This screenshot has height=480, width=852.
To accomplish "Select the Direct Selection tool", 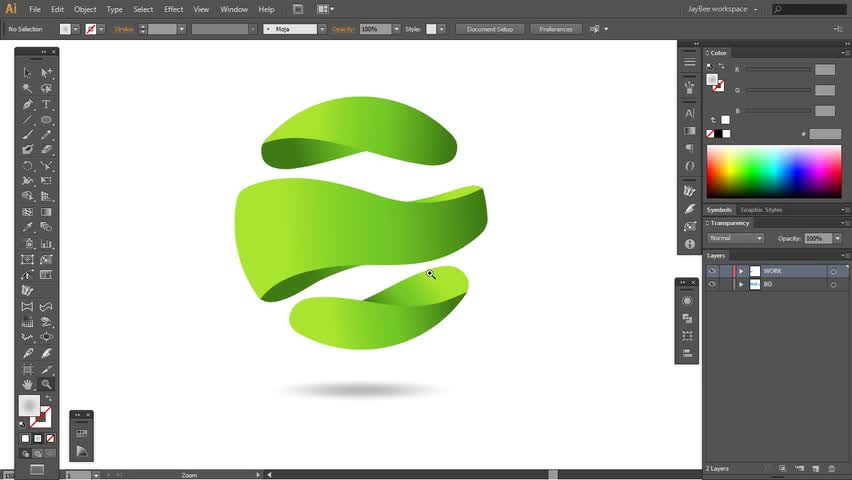I will (46, 73).
